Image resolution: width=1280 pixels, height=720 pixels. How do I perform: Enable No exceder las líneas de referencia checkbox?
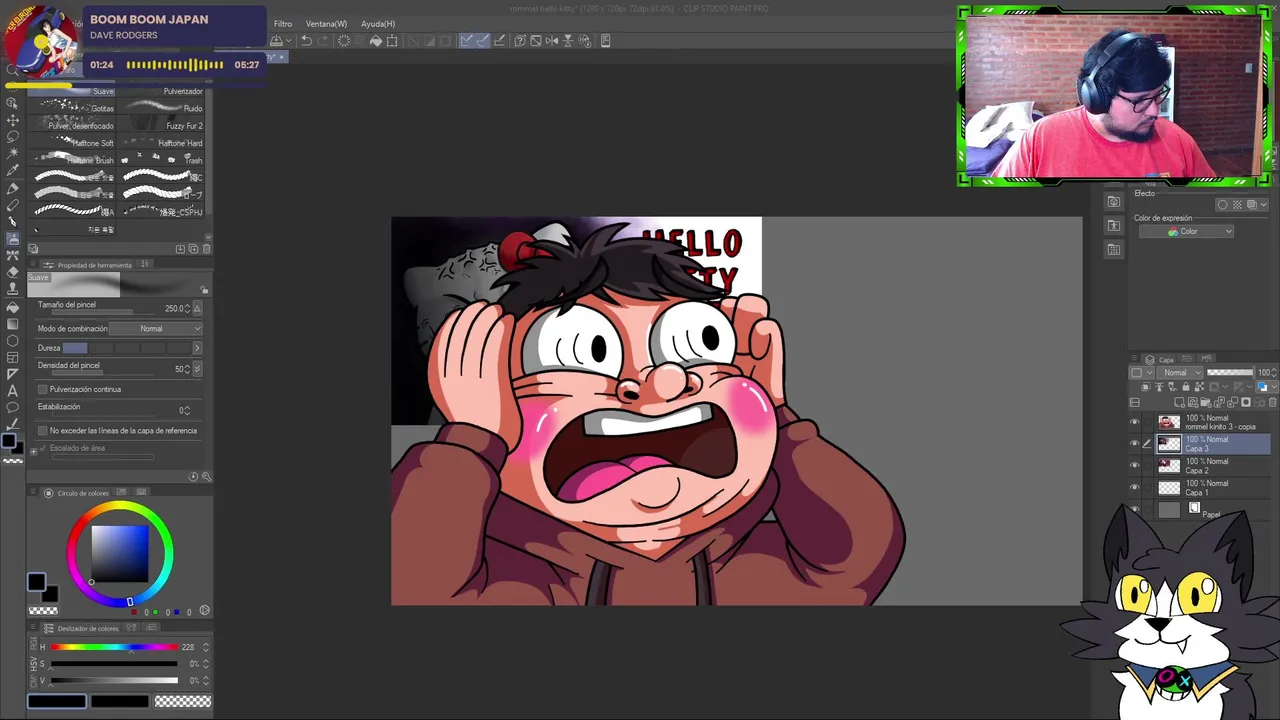click(x=42, y=431)
